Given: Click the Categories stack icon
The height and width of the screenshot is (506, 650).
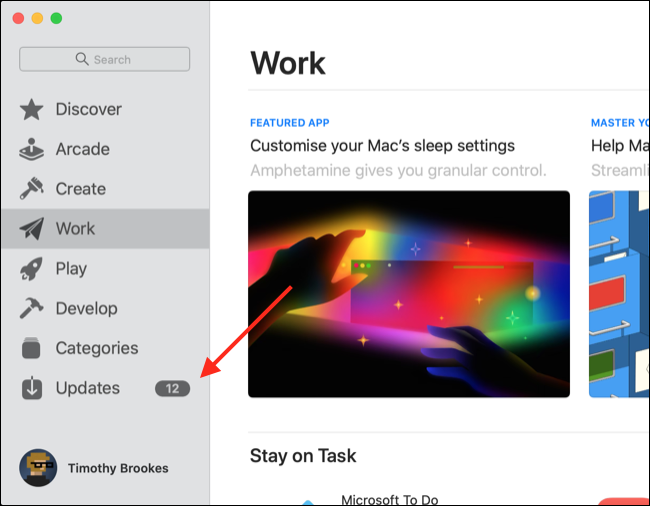Looking at the screenshot, I should (32, 348).
